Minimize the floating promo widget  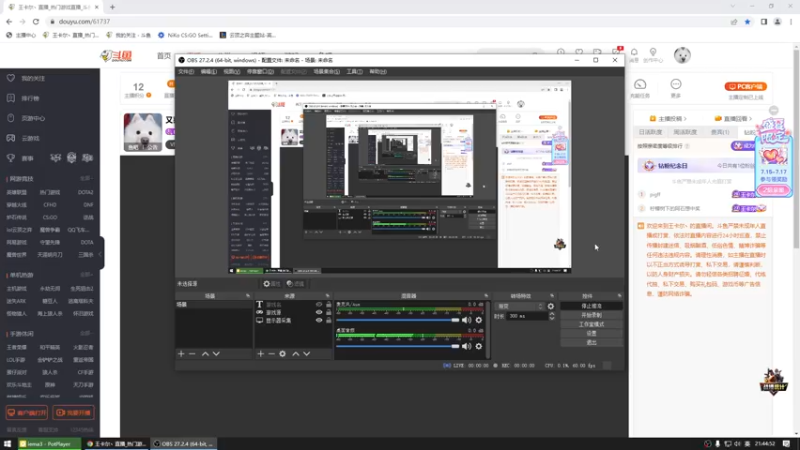tap(774, 111)
